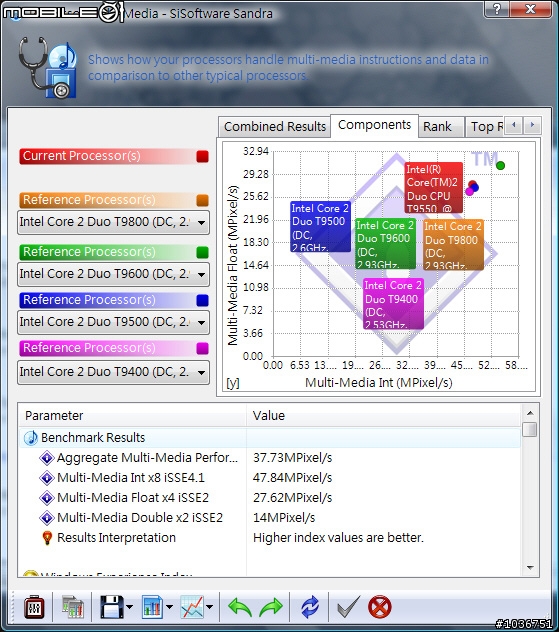Click the Benchmark Results music note icon

click(31, 438)
